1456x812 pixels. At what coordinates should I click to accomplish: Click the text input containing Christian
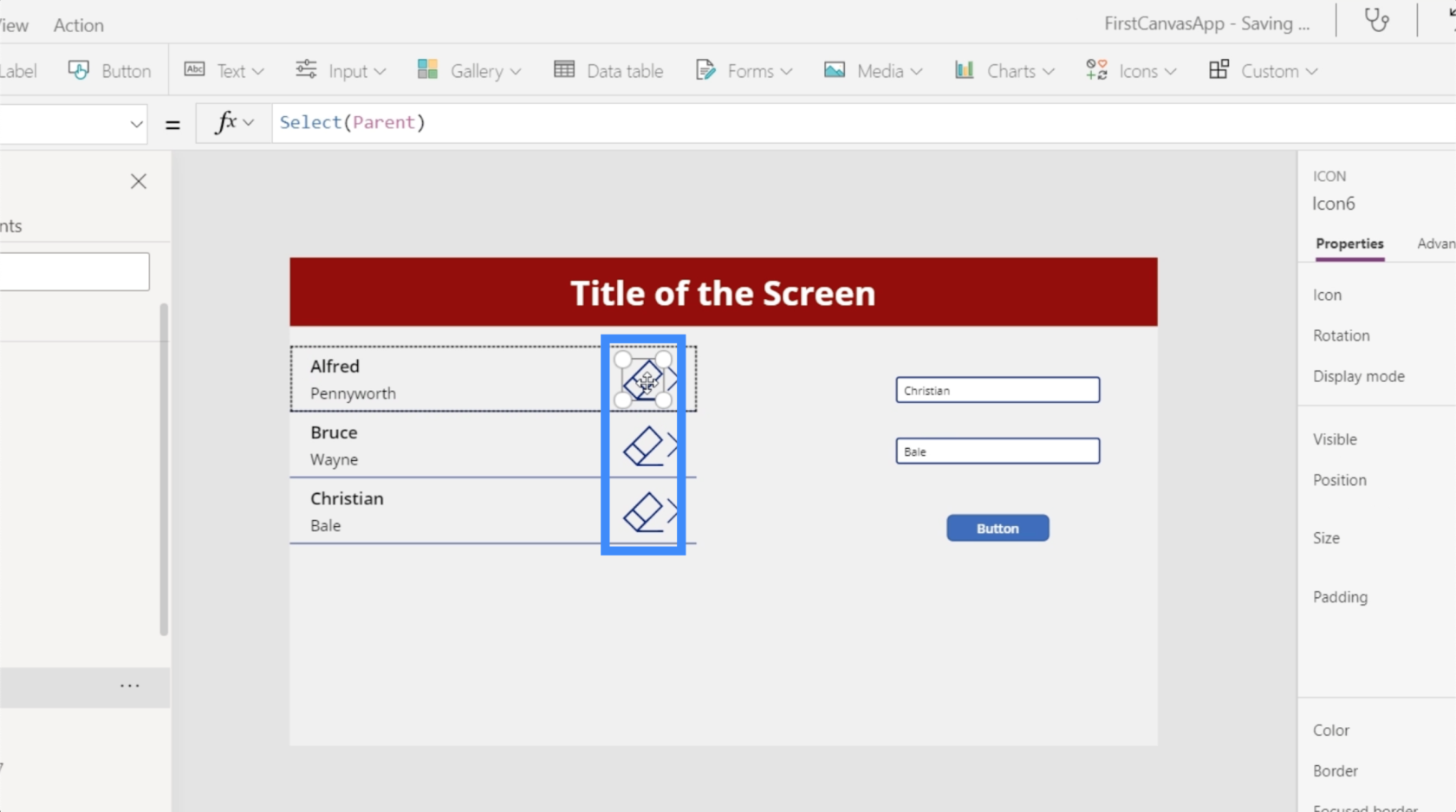coord(998,390)
